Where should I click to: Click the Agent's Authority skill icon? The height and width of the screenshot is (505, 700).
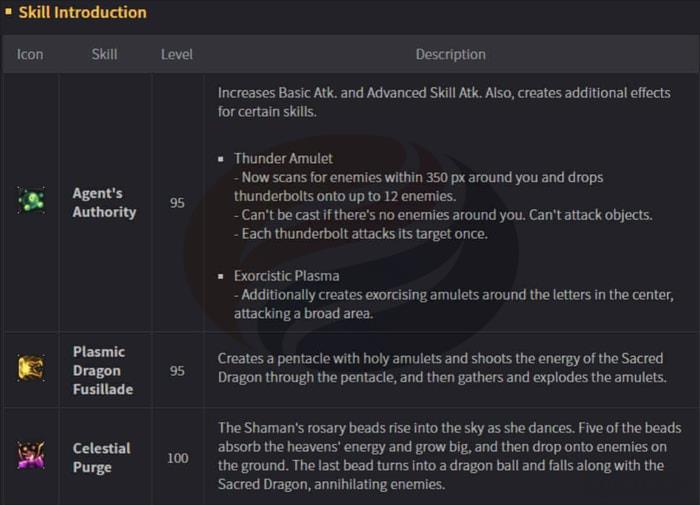click(30, 201)
